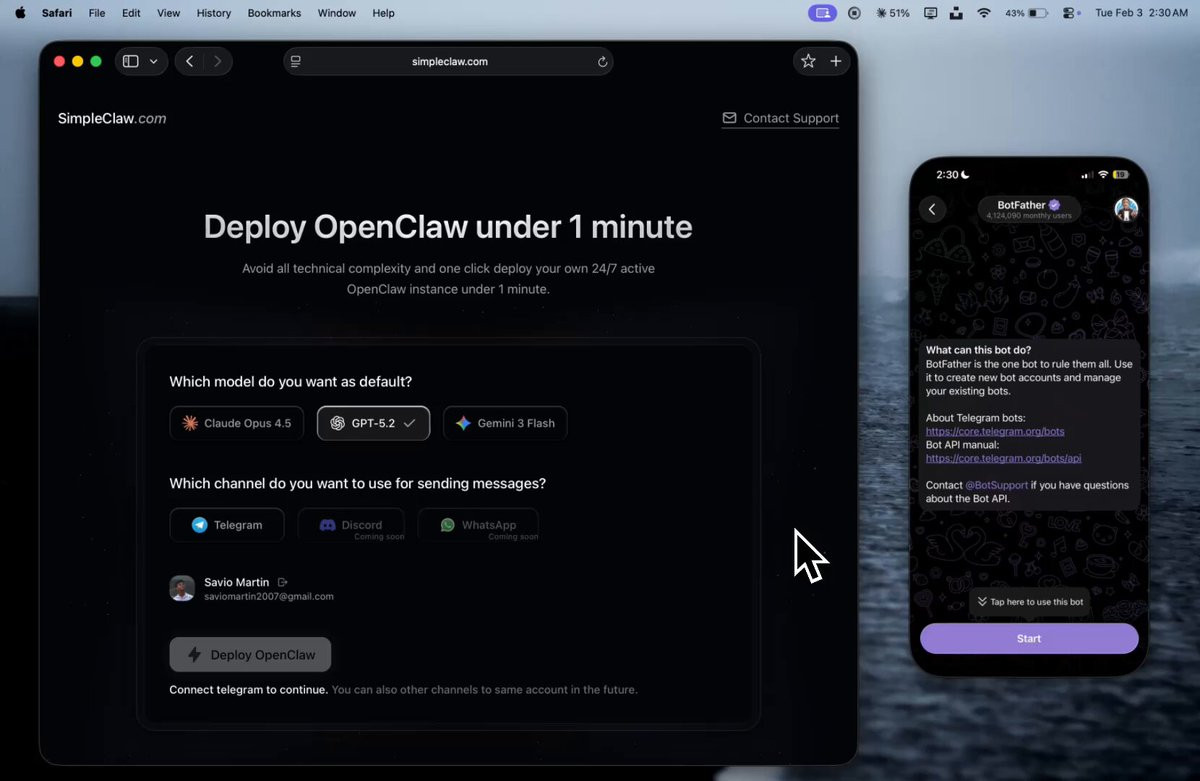1200x781 pixels.
Task: Select Gemini 3 Flash model
Action: click(x=505, y=423)
